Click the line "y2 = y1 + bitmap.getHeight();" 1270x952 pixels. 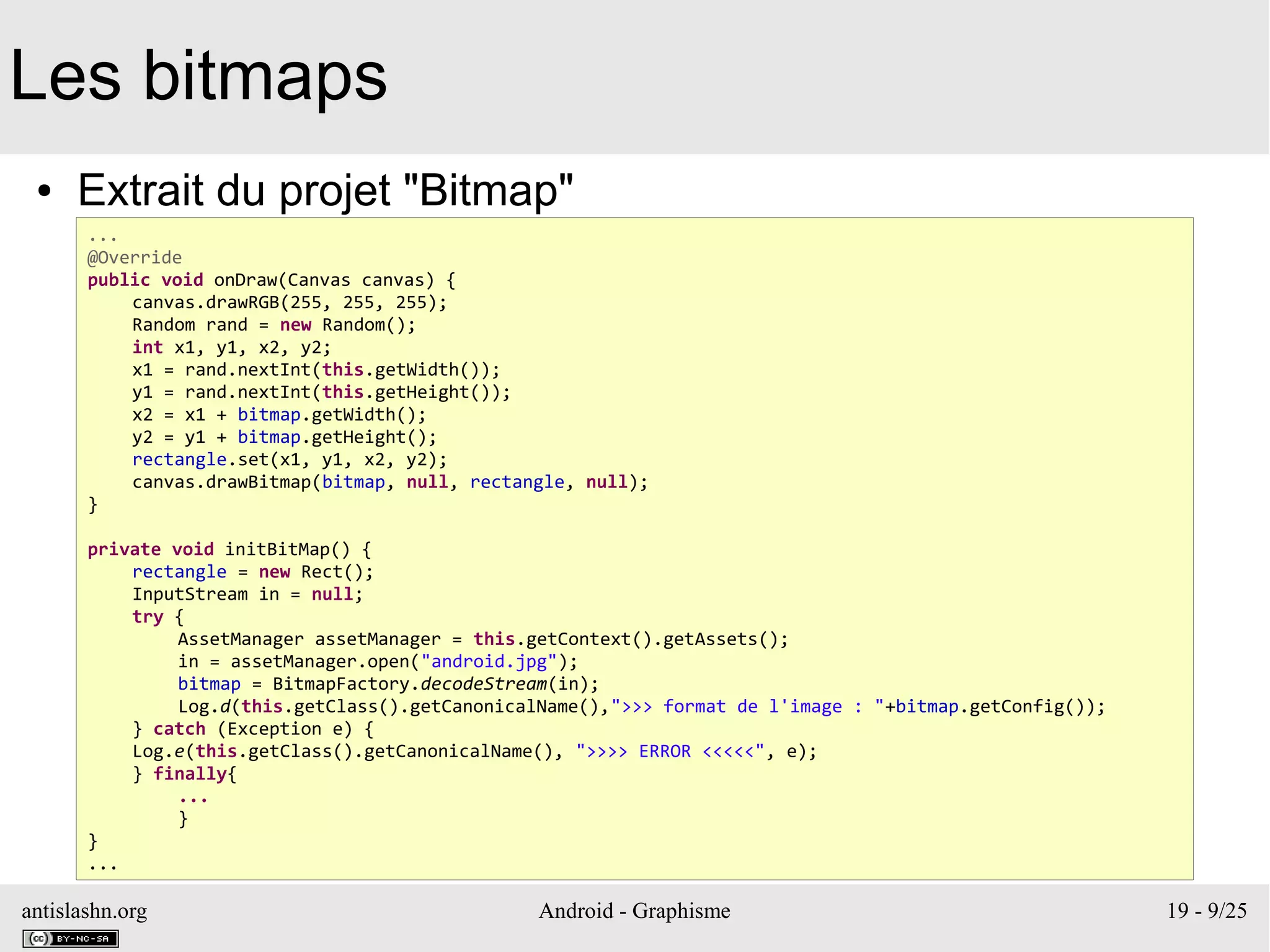[284, 437]
